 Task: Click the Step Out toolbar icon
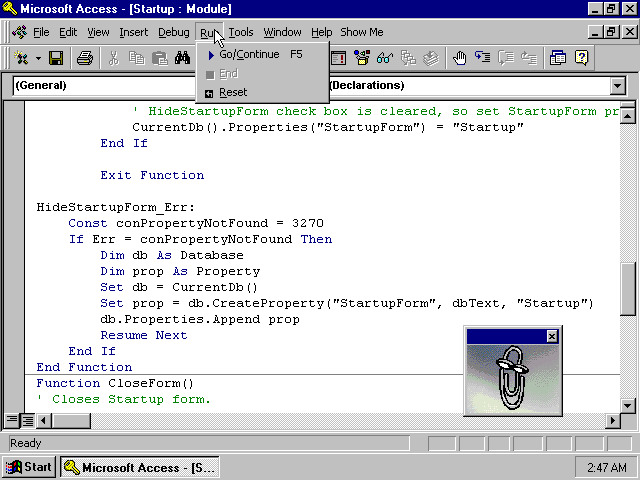[529, 58]
